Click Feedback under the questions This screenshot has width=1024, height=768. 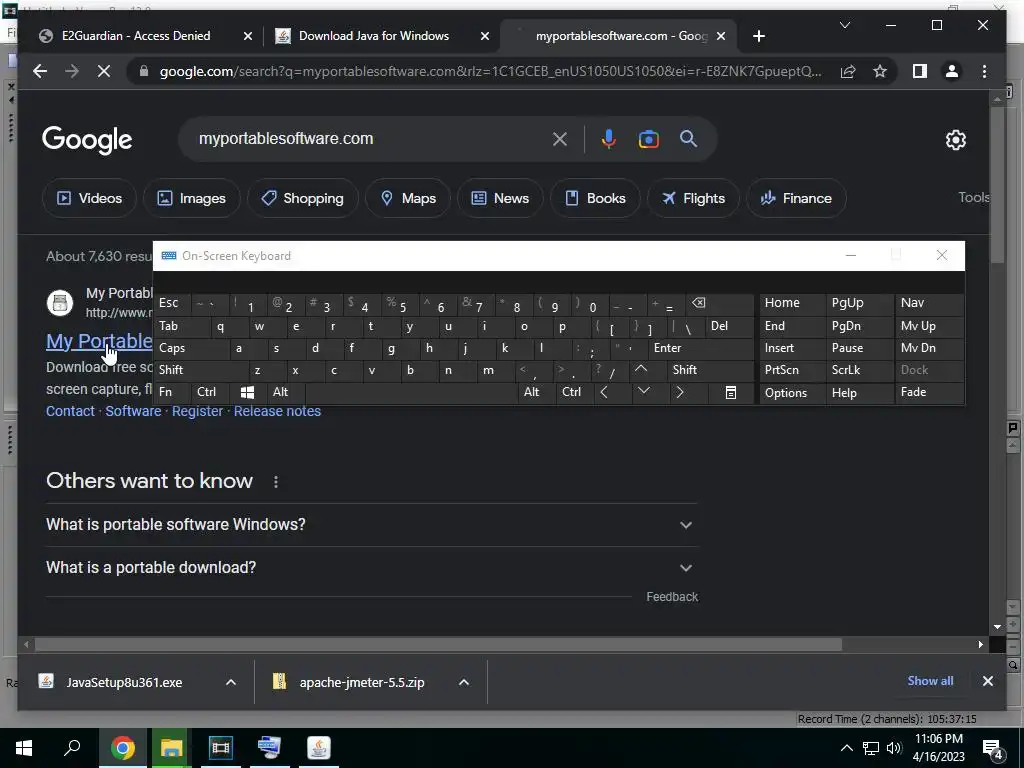(672, 597)
